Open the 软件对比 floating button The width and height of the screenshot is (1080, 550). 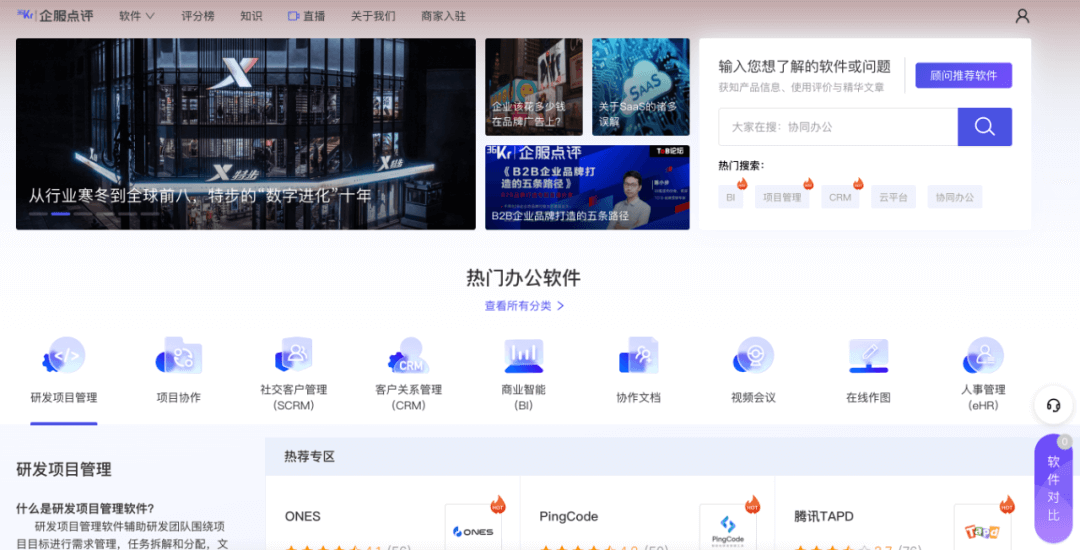pyautogui.click(x=1053, y=488)
